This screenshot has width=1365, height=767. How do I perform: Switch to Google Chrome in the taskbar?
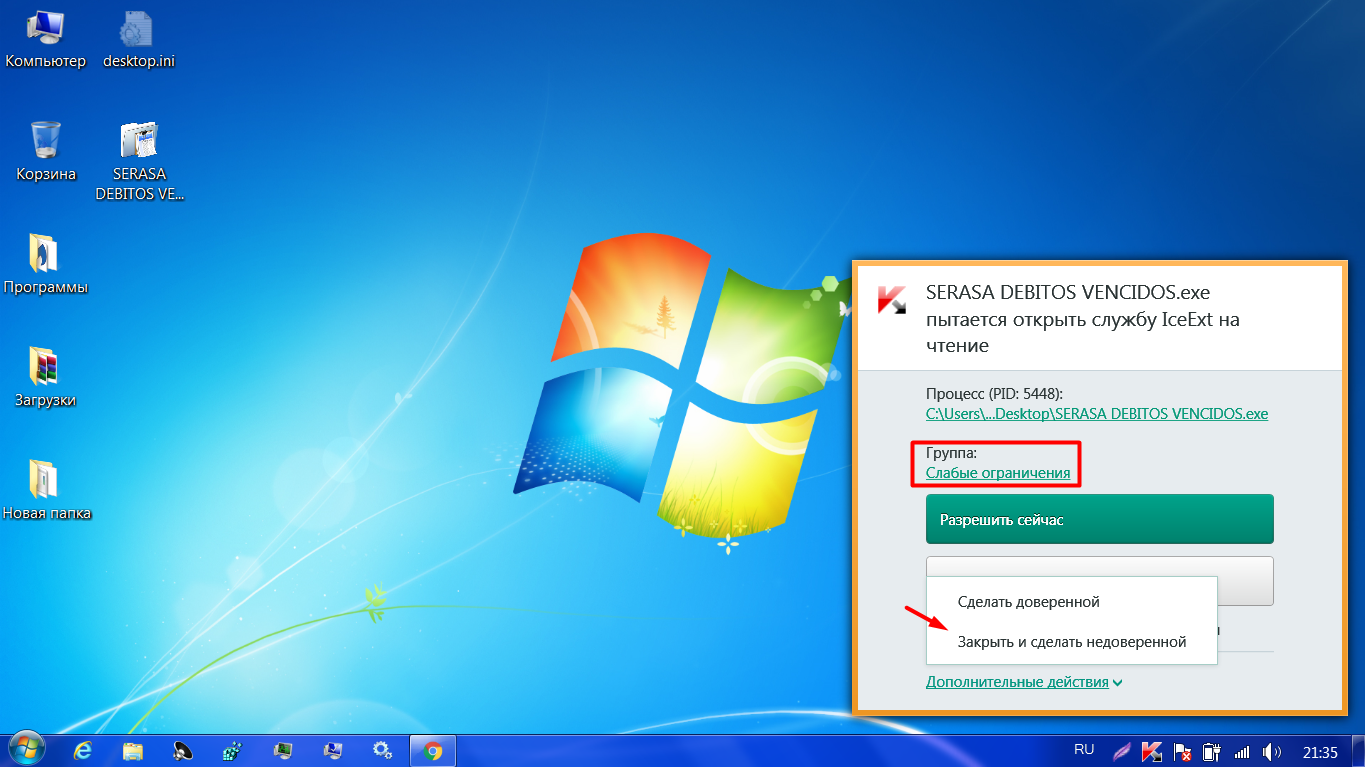pyautogui.click(x=433, y=750)
